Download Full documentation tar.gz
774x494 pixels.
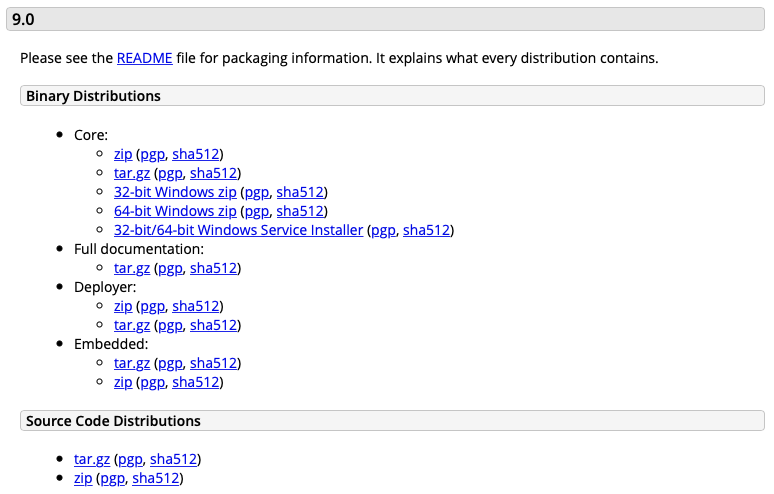(x=132, y=268)
